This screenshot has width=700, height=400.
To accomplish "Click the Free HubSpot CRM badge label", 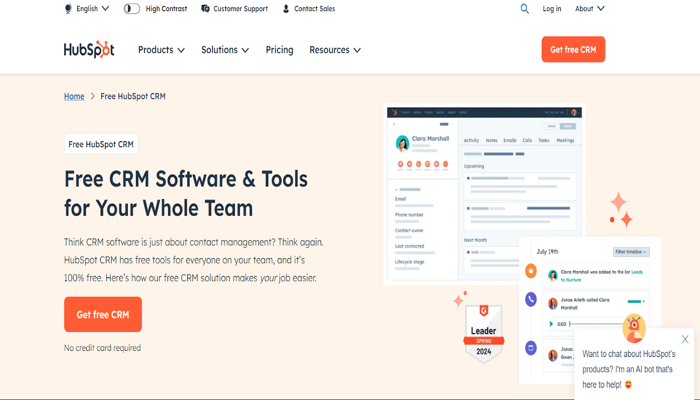I will pos(101,144).
